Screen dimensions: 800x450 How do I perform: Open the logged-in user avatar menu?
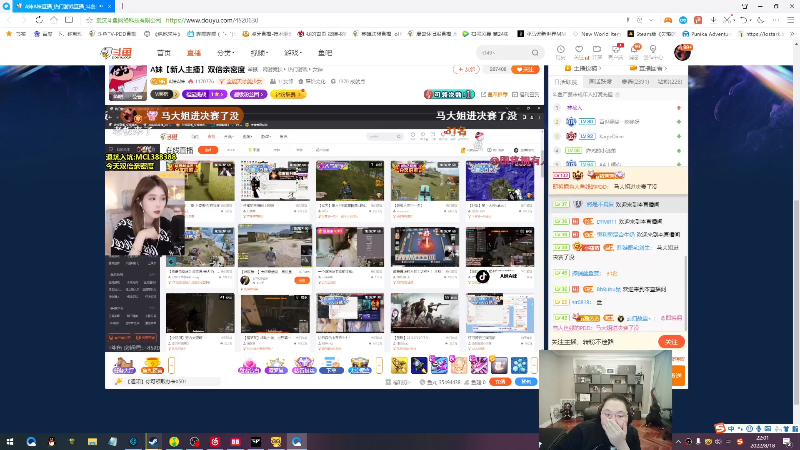coord(682,52)
